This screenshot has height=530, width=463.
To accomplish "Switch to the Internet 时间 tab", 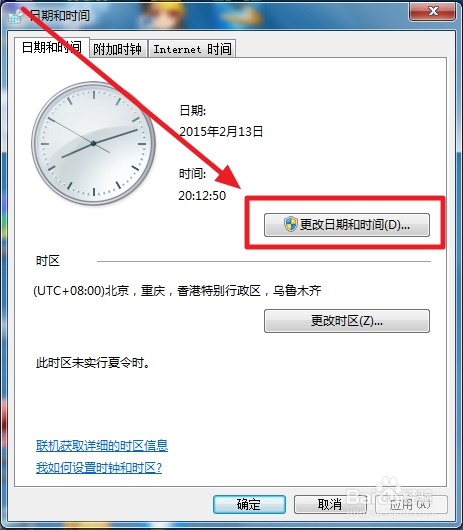I will click(192, 49).
